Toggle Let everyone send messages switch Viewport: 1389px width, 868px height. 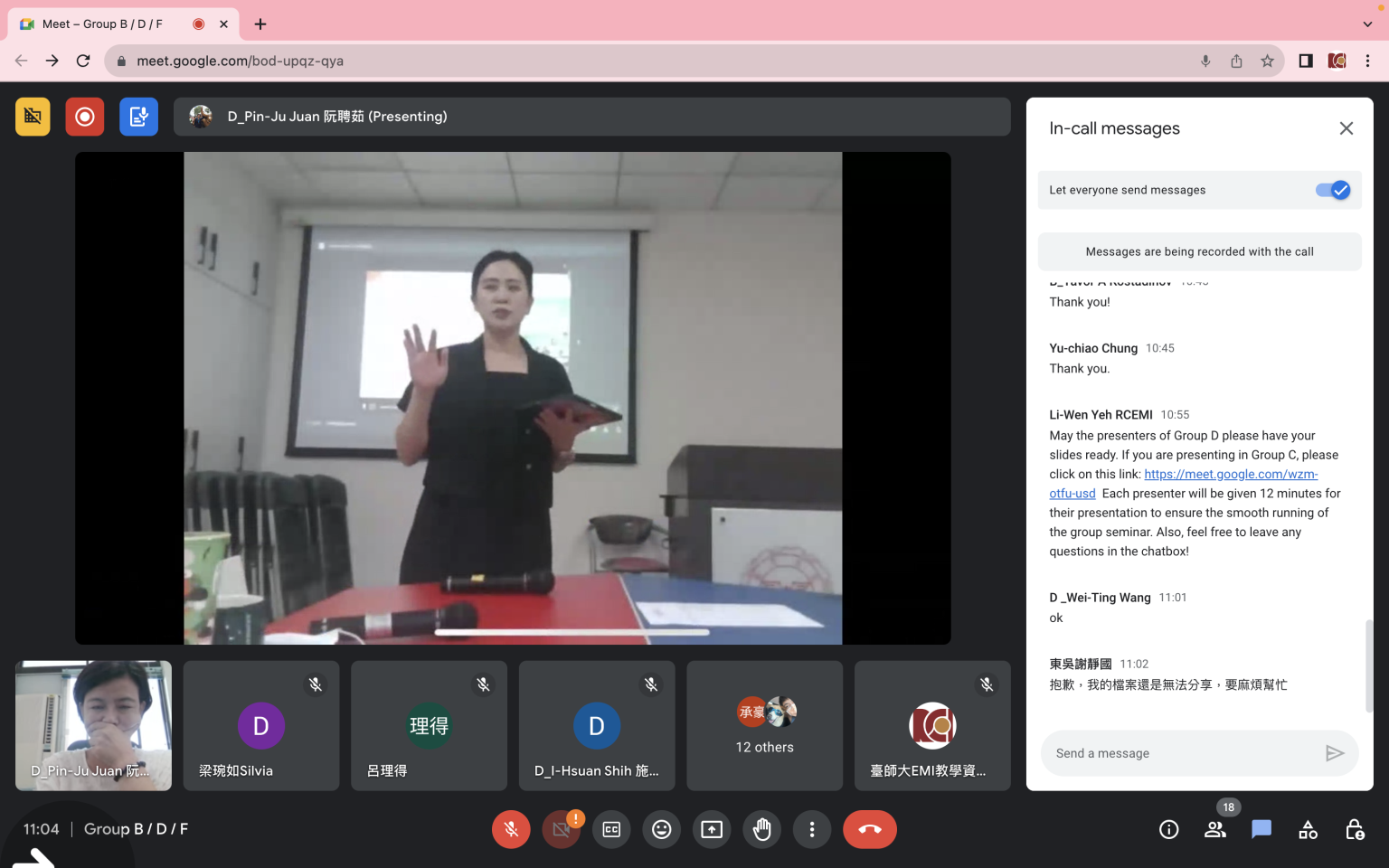point(1333,190)
